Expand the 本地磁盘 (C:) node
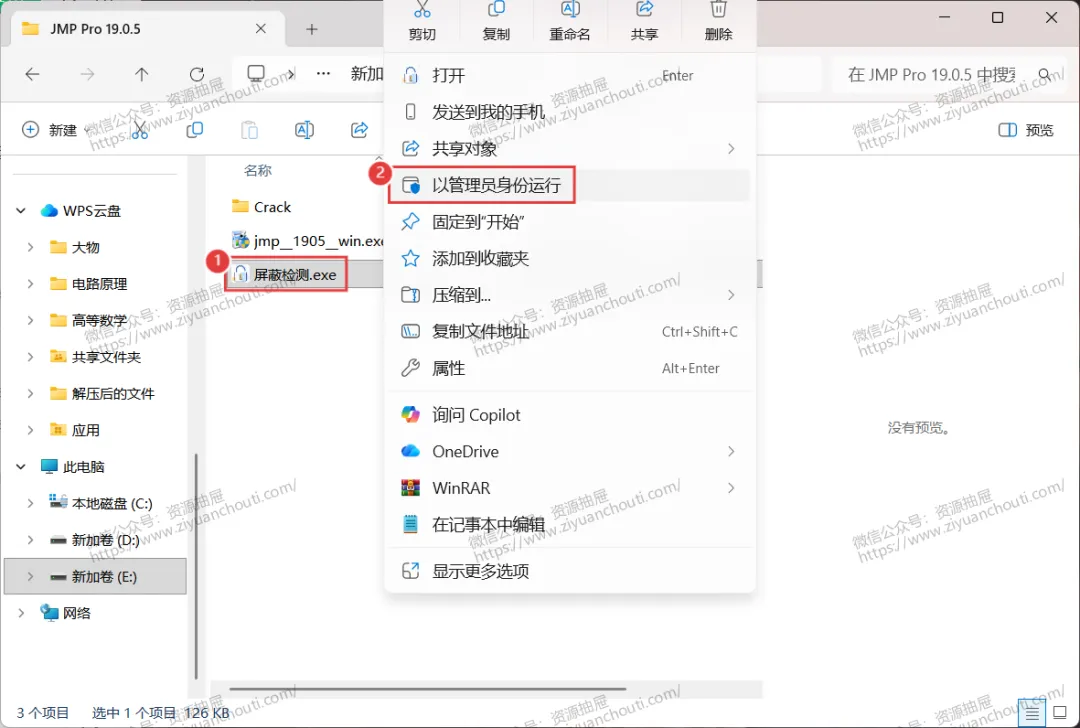Image resolution: width=1080 pixels, height=728 pixels. (30, 503)
